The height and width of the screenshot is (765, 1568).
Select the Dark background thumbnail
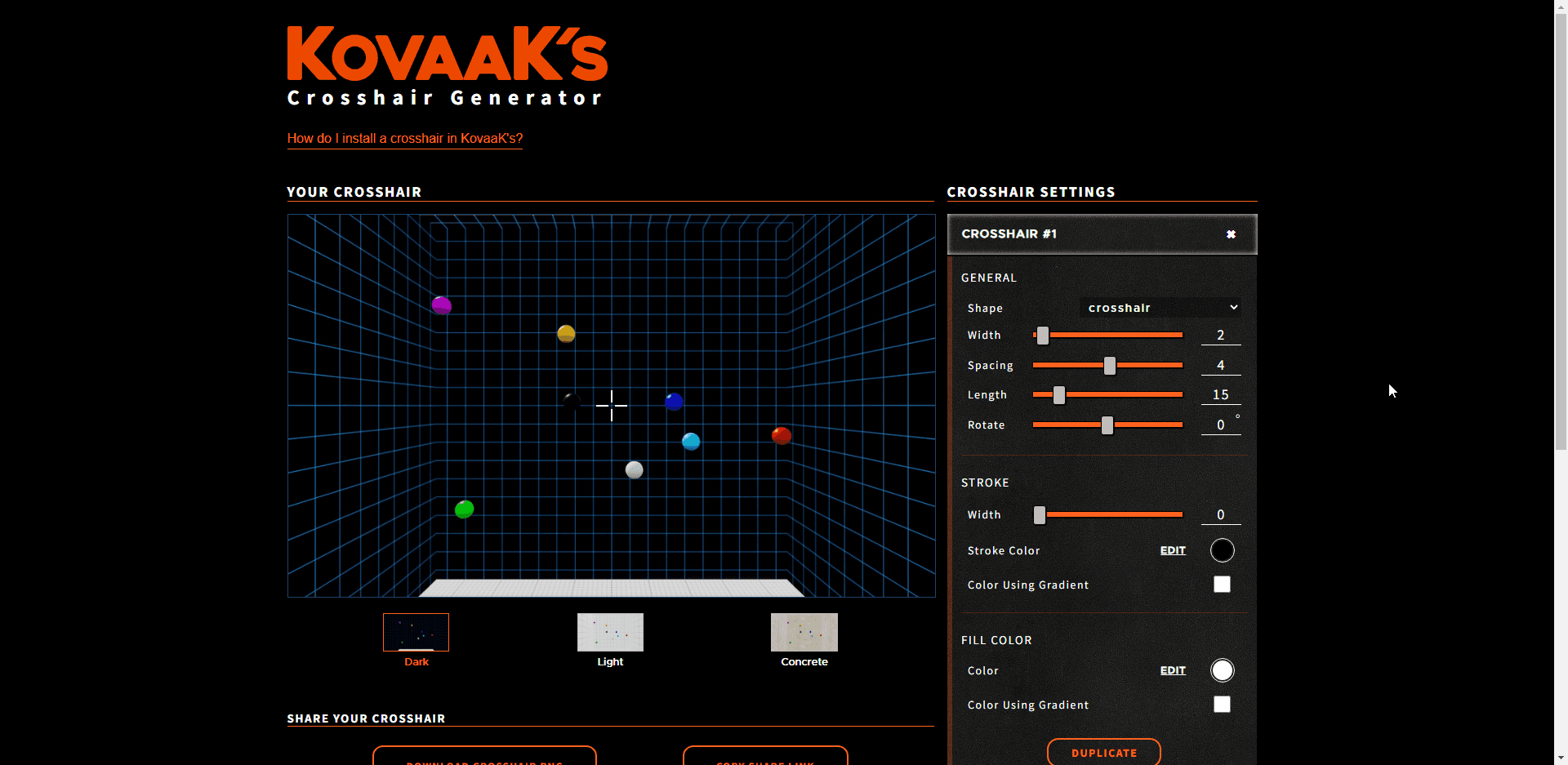pyautogui.click(x=416, y=633)
